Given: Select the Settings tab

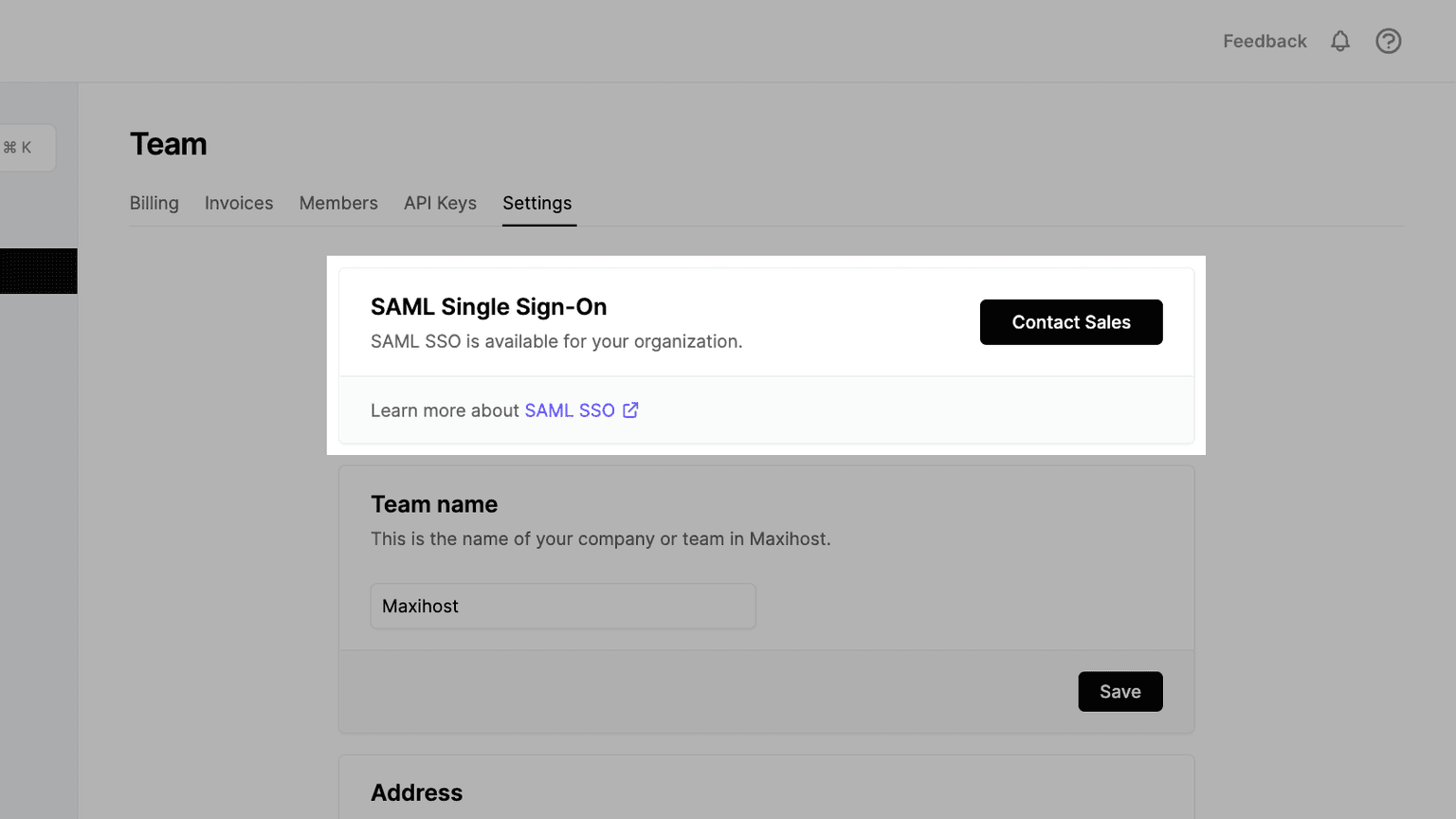Looking at the screenshot, I should coord(537,203).
